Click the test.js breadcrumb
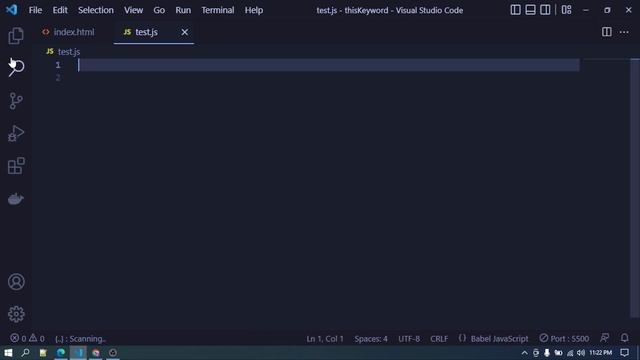Screen dimensions: 640x360 (69, 52)
